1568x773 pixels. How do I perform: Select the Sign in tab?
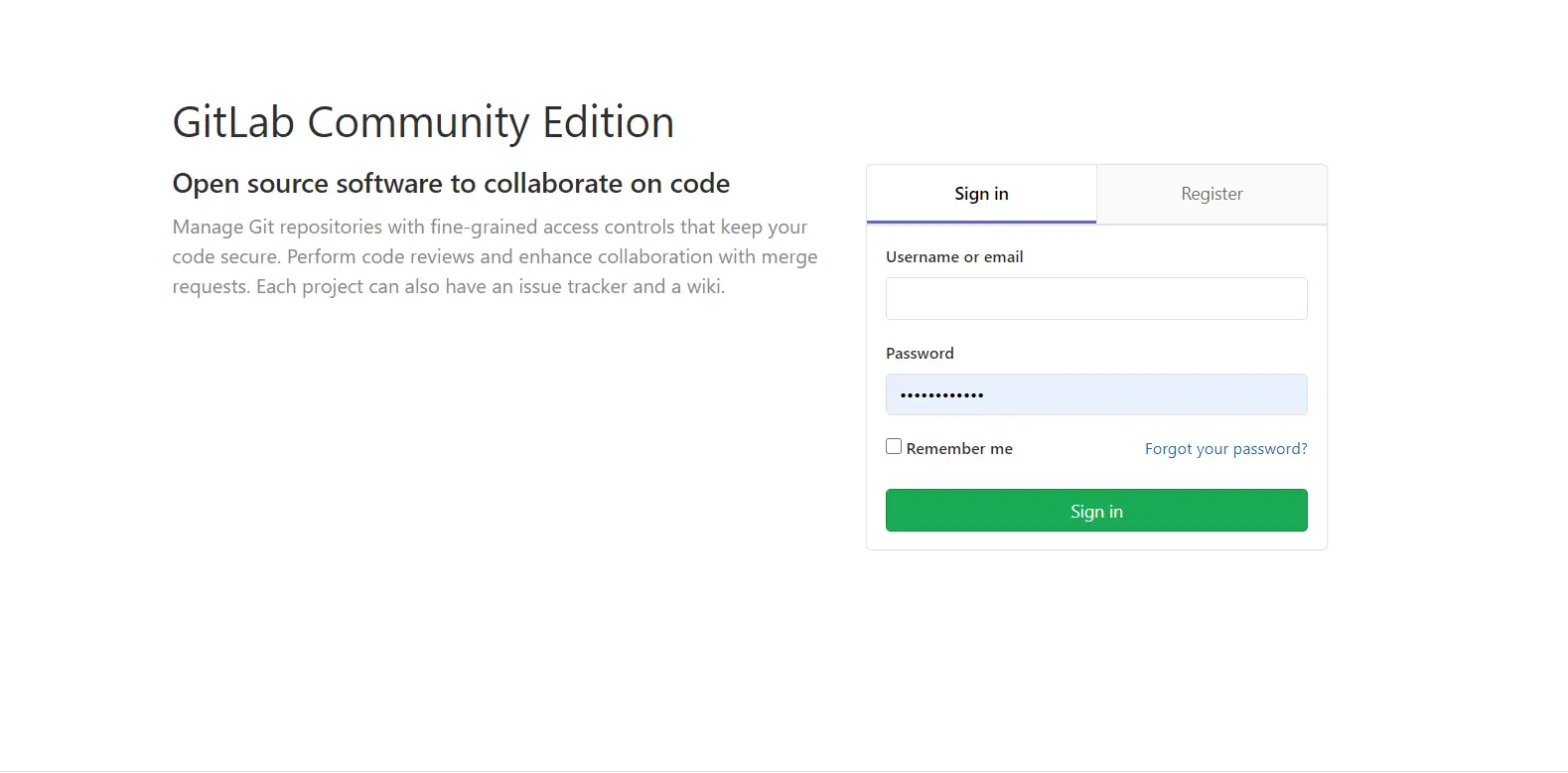click(981, 194)
